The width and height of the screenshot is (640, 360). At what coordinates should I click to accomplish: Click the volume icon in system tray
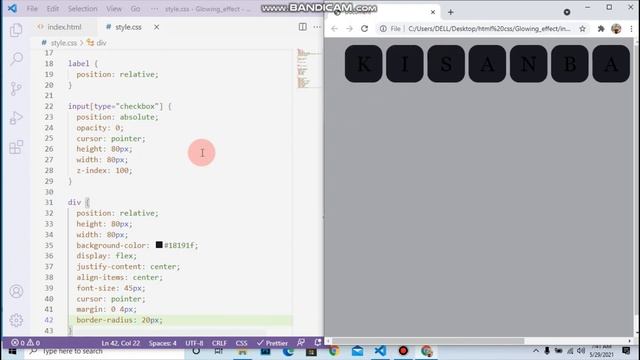pyautogui.click(x=581, y=351)
